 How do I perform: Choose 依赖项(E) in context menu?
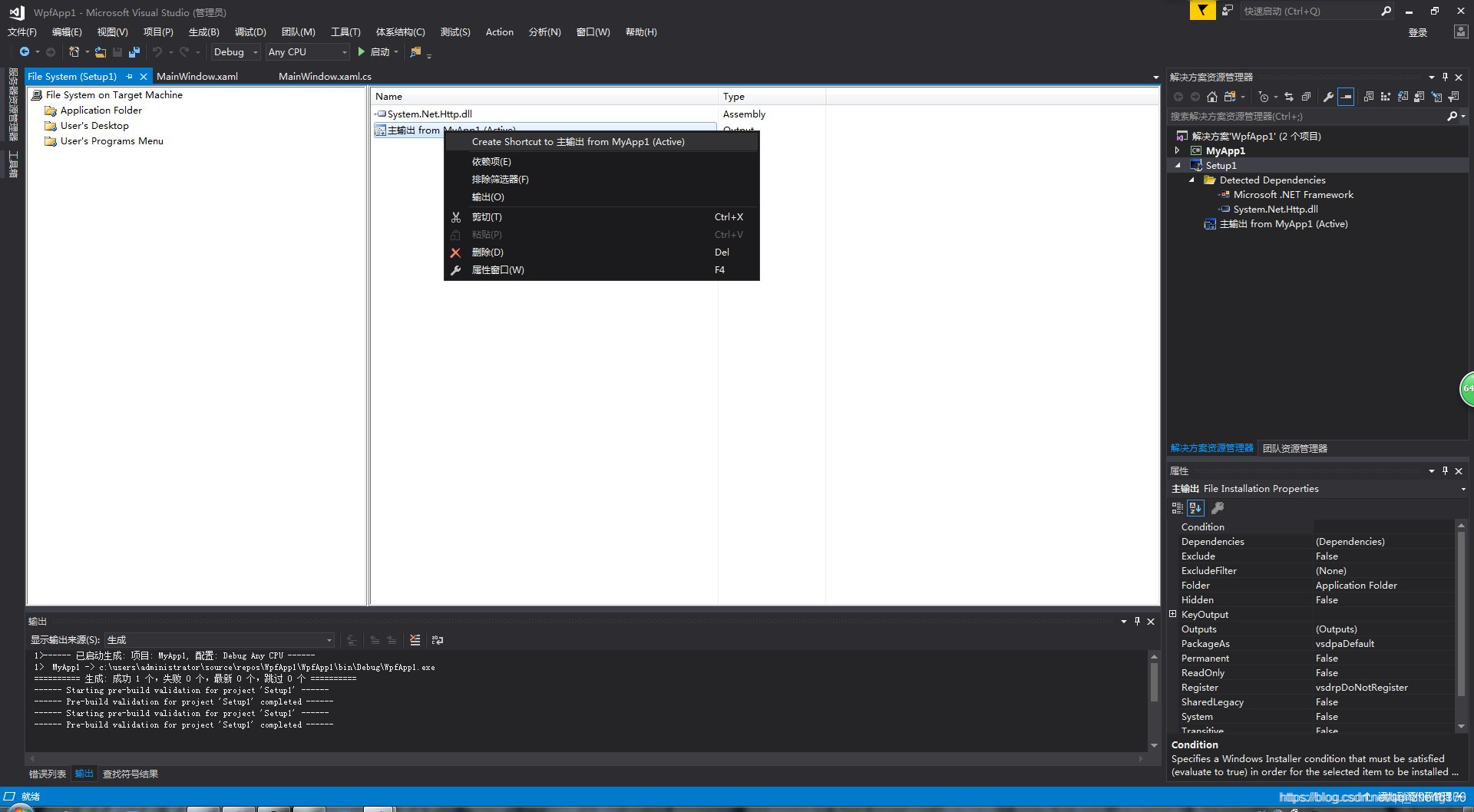[x=602, y=162]
